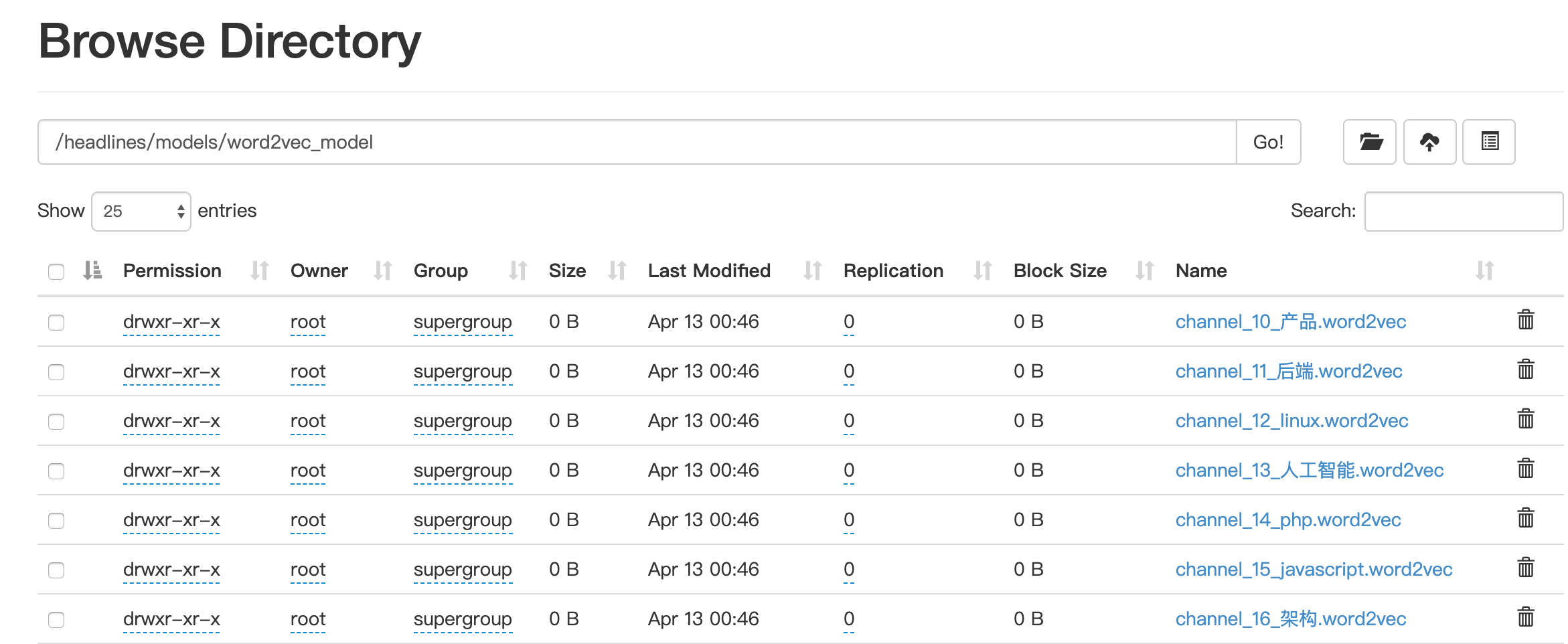The width and height of the screenshot is (1568, 644).
Task: Click the cut and paste list icon
Action: click(x=1489, y=142)
